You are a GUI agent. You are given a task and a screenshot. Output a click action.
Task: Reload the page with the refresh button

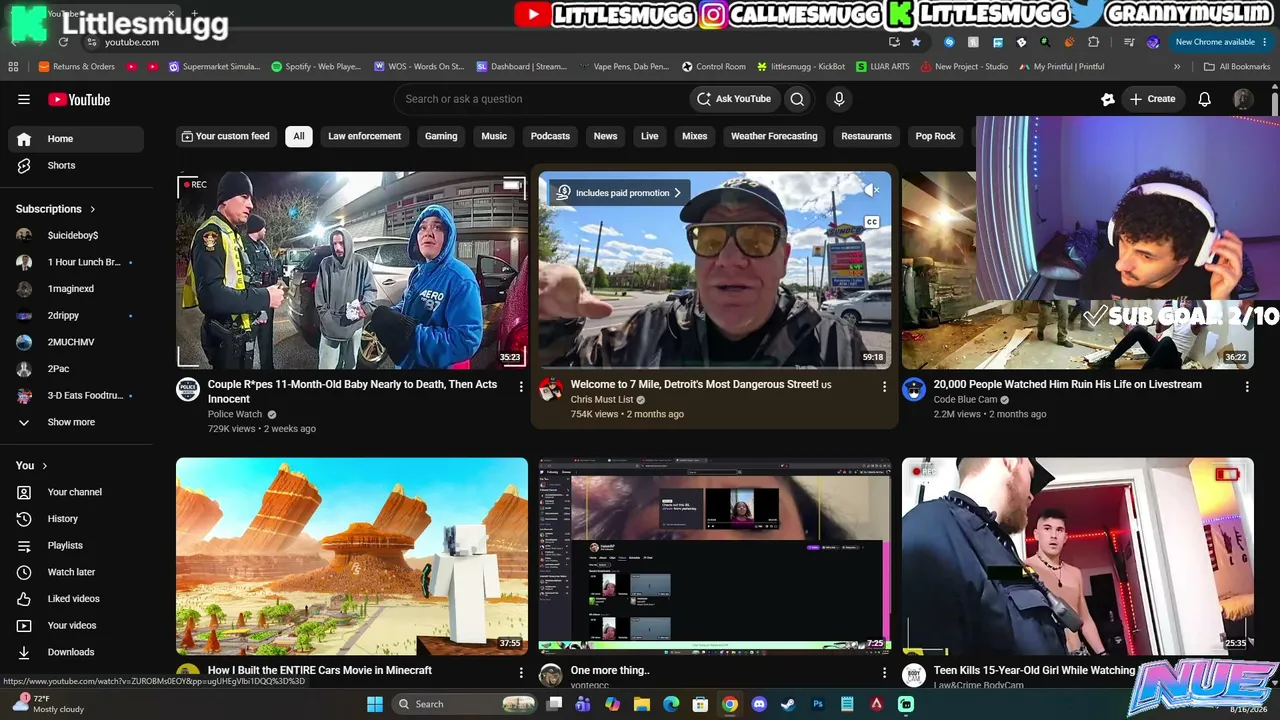coord(63,42)
